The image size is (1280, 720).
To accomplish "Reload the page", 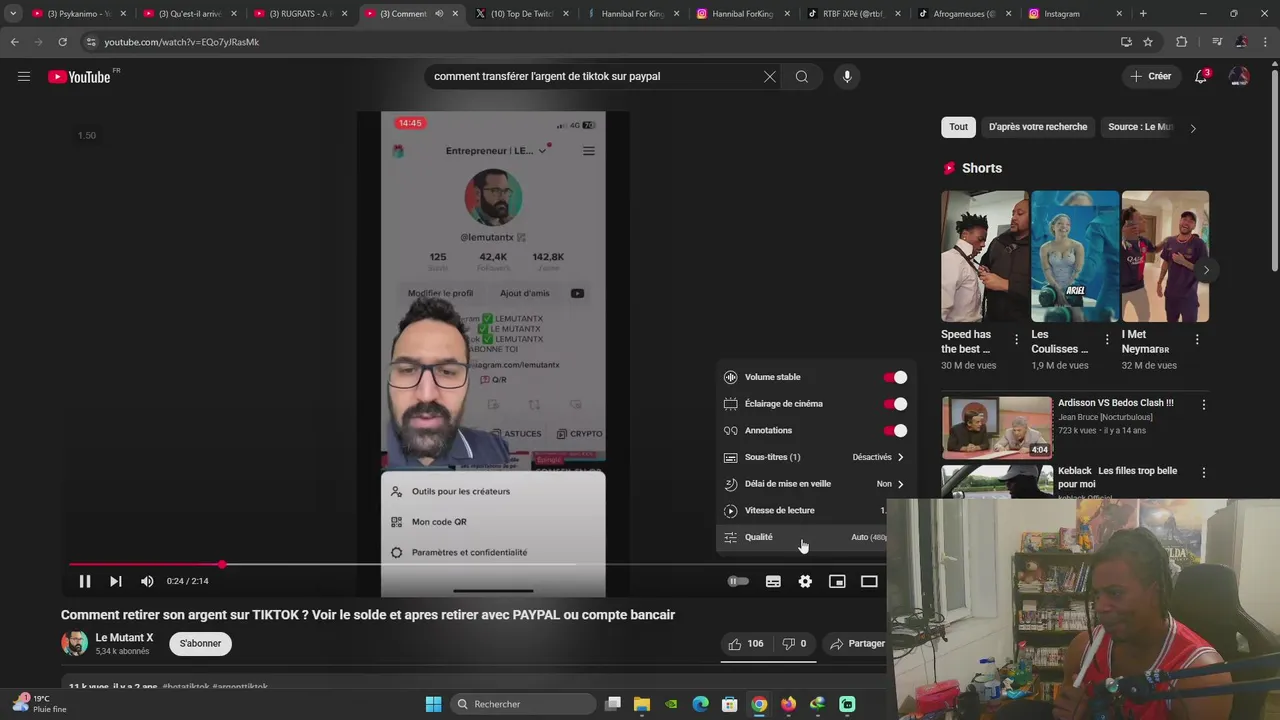I will (x=62, y=42).
